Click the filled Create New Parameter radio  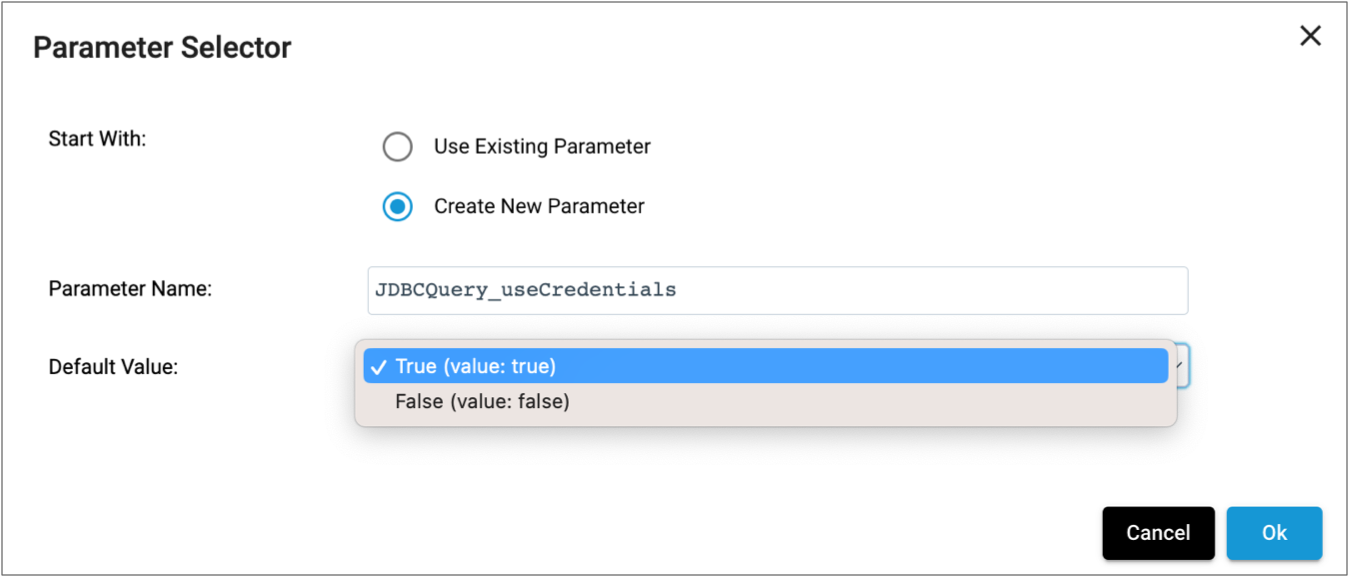398,206
